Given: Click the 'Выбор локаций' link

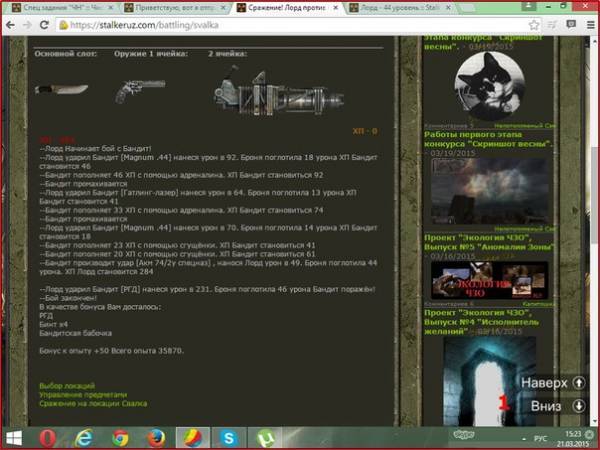Looking at the screenshot, I should point(67,385).
